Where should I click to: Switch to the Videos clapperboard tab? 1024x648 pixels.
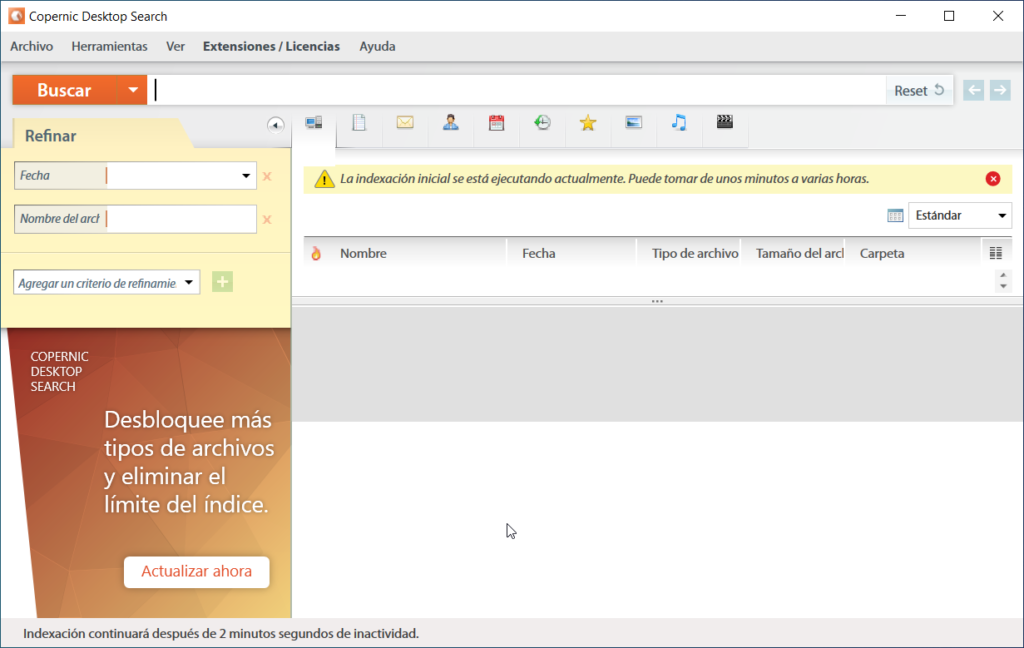725,122
